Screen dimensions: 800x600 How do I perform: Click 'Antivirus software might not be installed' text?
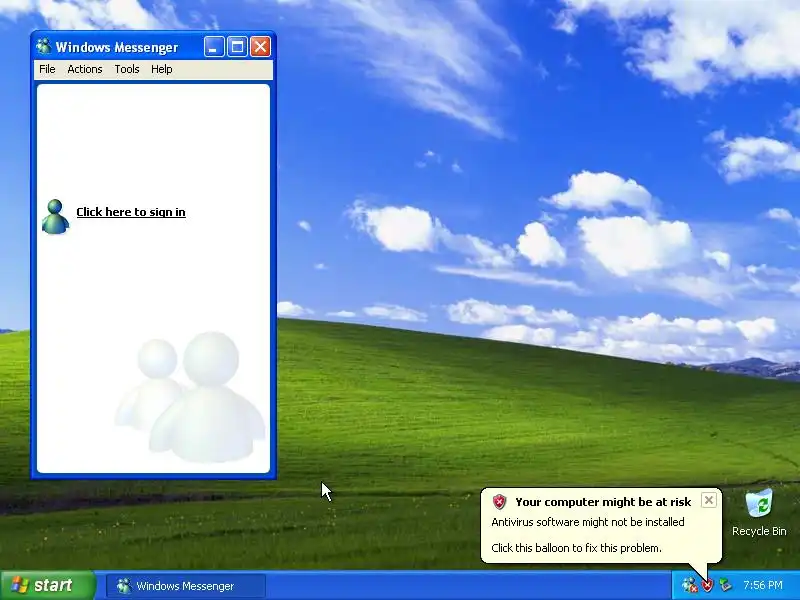point(588,522)
